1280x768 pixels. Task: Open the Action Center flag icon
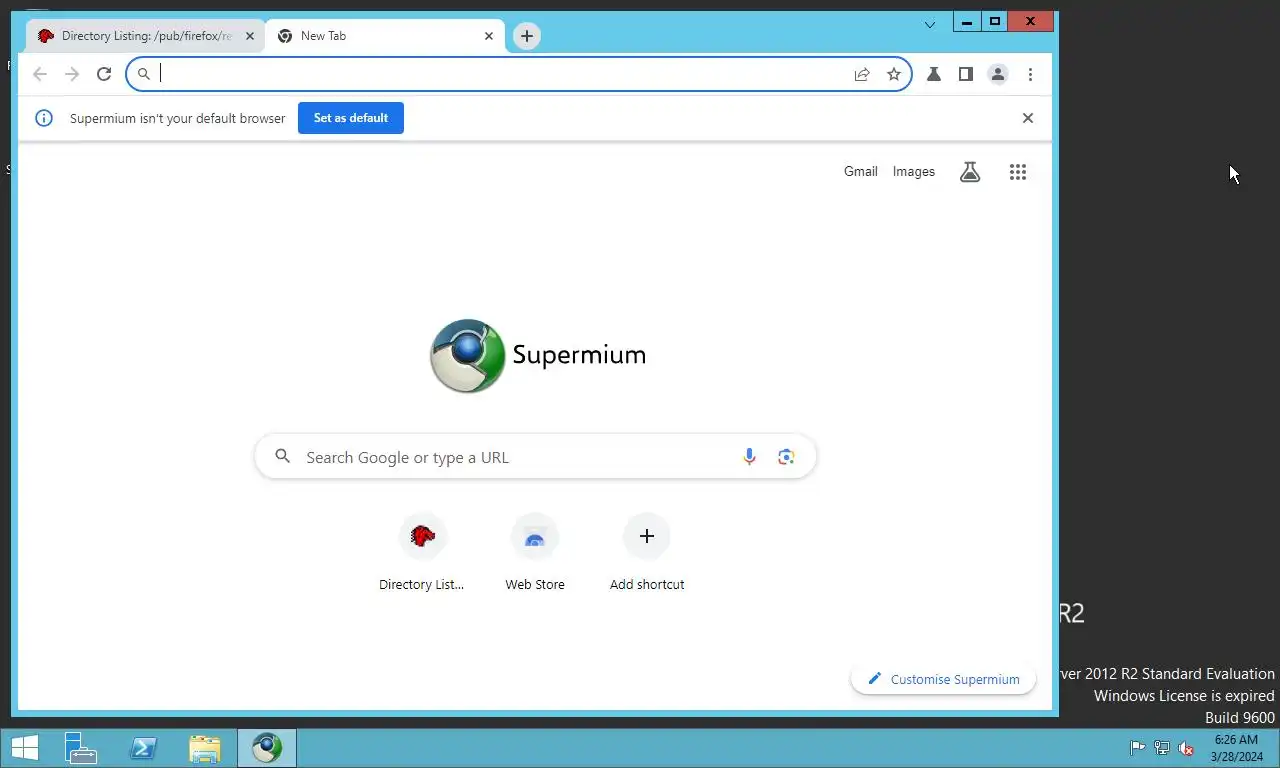click(x=1138, y=748)
